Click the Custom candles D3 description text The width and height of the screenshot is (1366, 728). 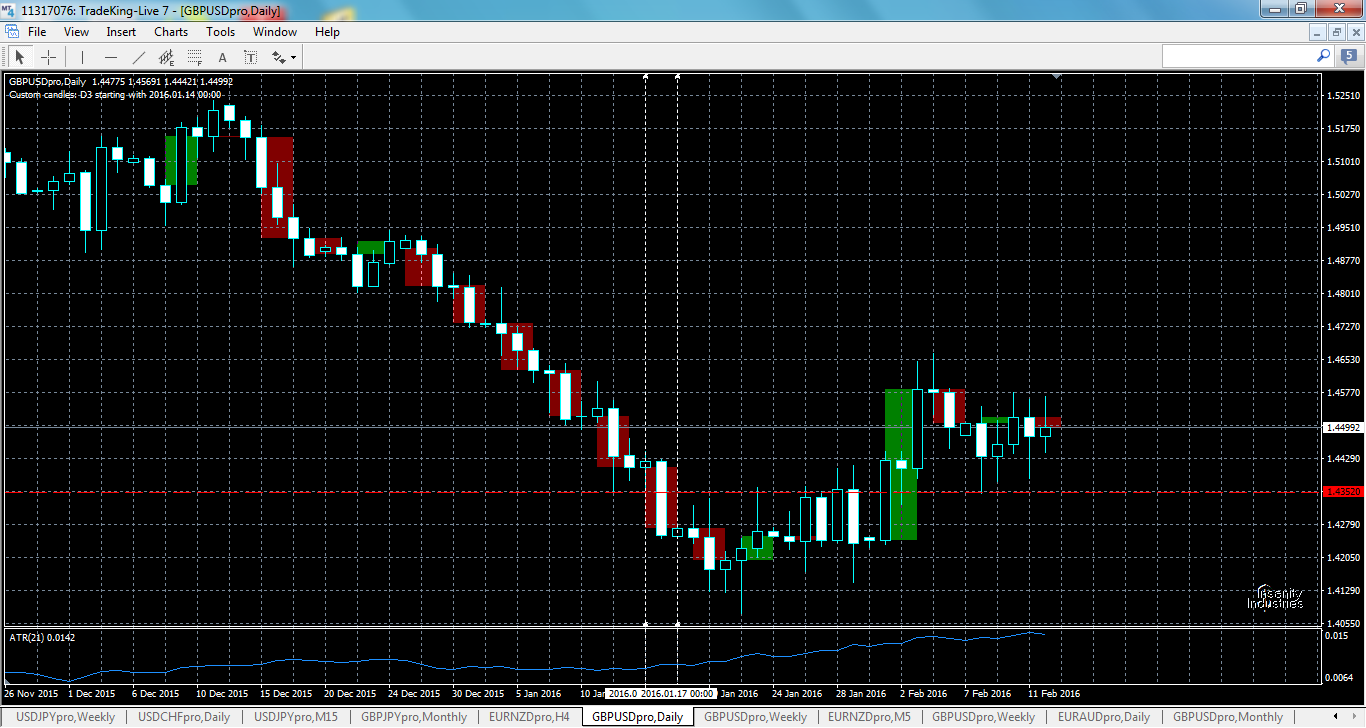[115, 95]
